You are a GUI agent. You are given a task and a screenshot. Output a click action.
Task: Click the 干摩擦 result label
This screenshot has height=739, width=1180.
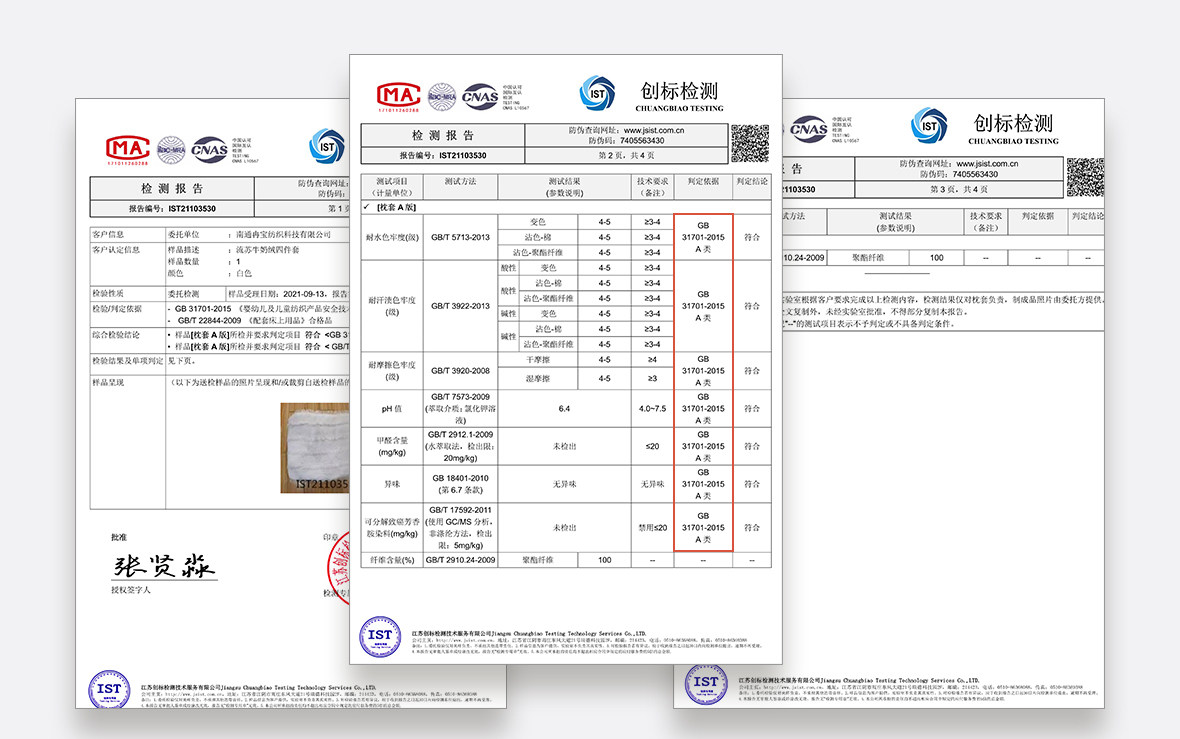point(537,360)
